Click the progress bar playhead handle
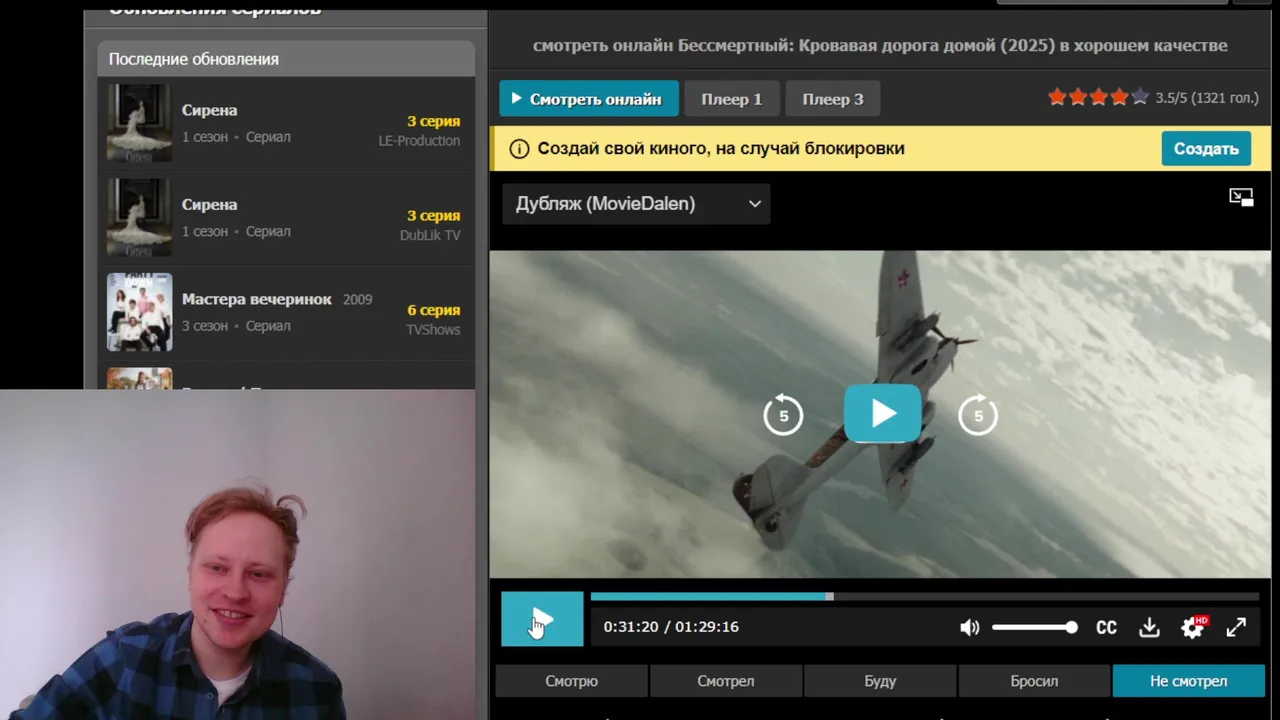Viewport: 1280px width, 720px height. click(x=829, y=597)
